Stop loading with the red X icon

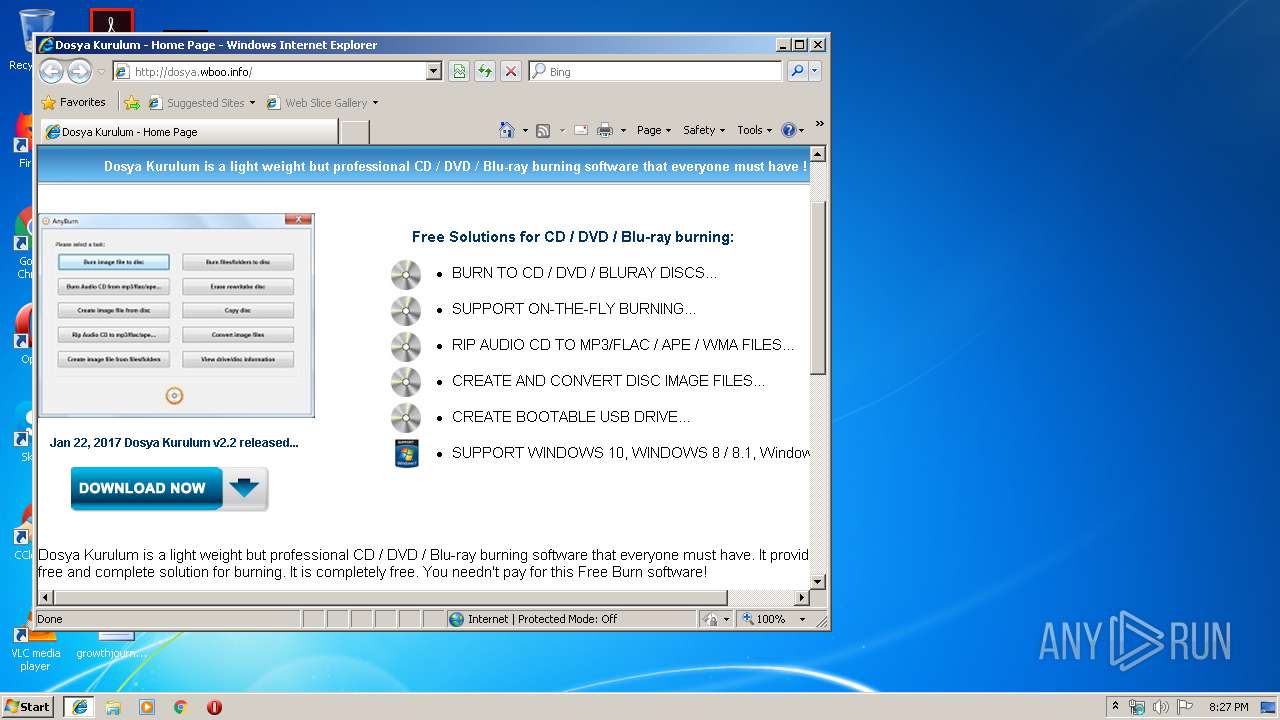[511, 71]
